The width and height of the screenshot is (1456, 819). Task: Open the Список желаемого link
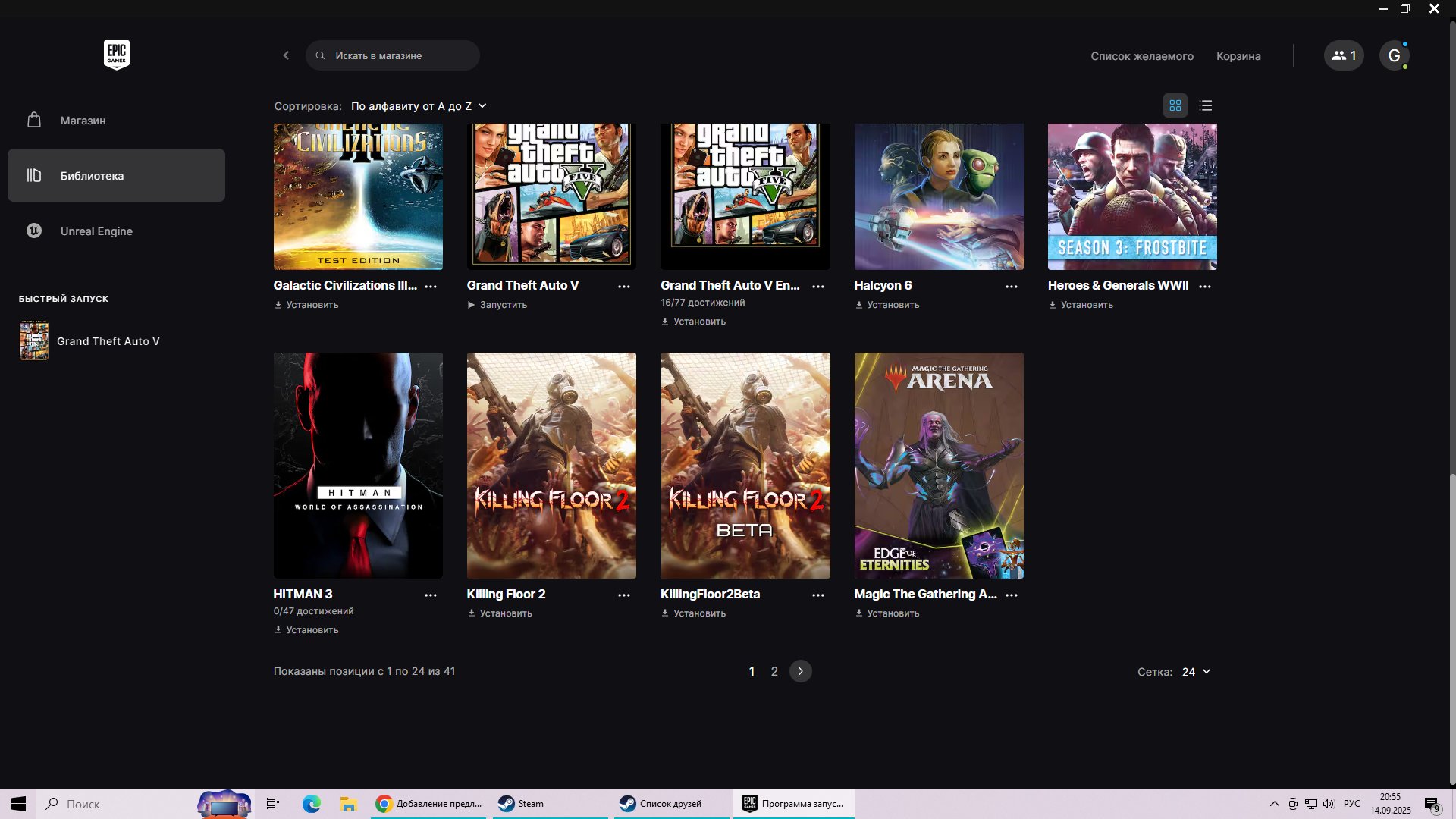[1141, 56]
